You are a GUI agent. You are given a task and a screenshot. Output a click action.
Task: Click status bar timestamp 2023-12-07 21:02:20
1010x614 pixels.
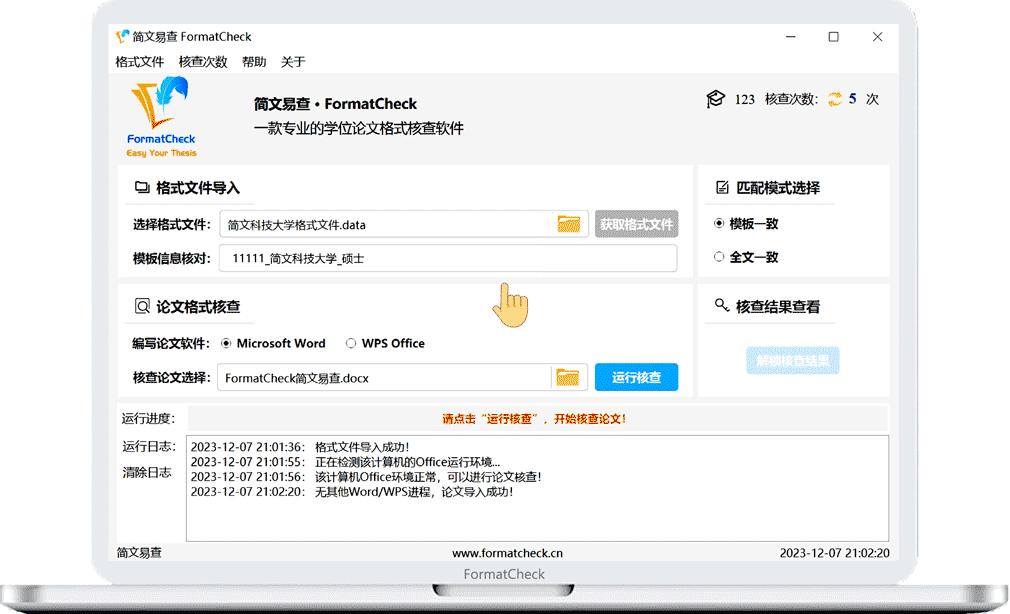coord(834,553)
